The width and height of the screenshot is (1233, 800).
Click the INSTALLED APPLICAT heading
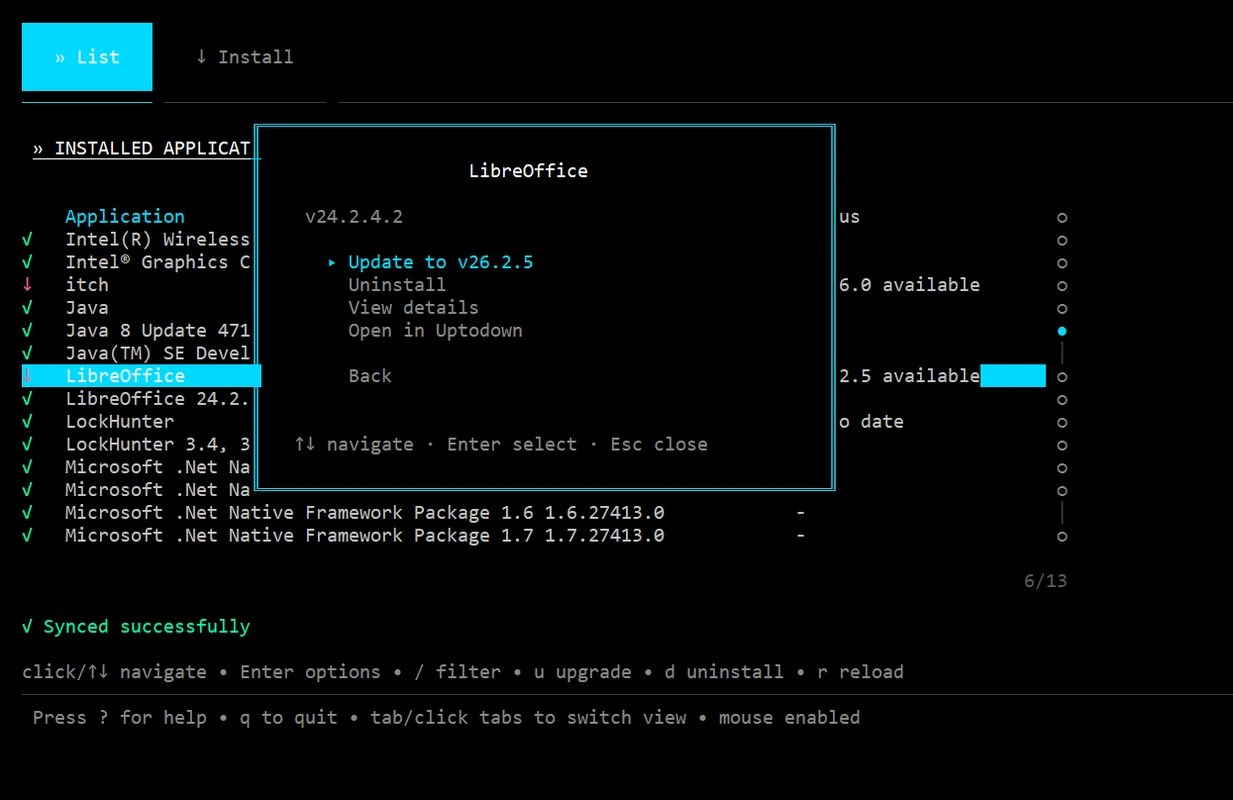[142, 149]
